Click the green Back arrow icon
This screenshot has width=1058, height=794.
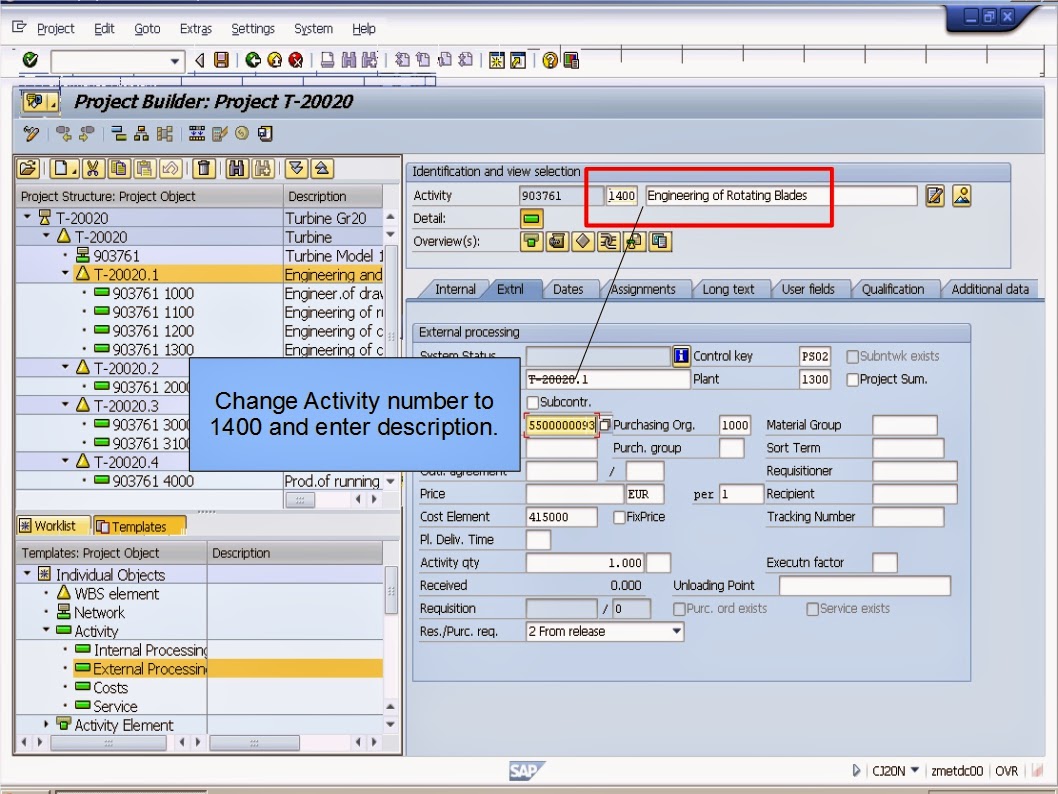pyautogui.click(x=253, y=60)
